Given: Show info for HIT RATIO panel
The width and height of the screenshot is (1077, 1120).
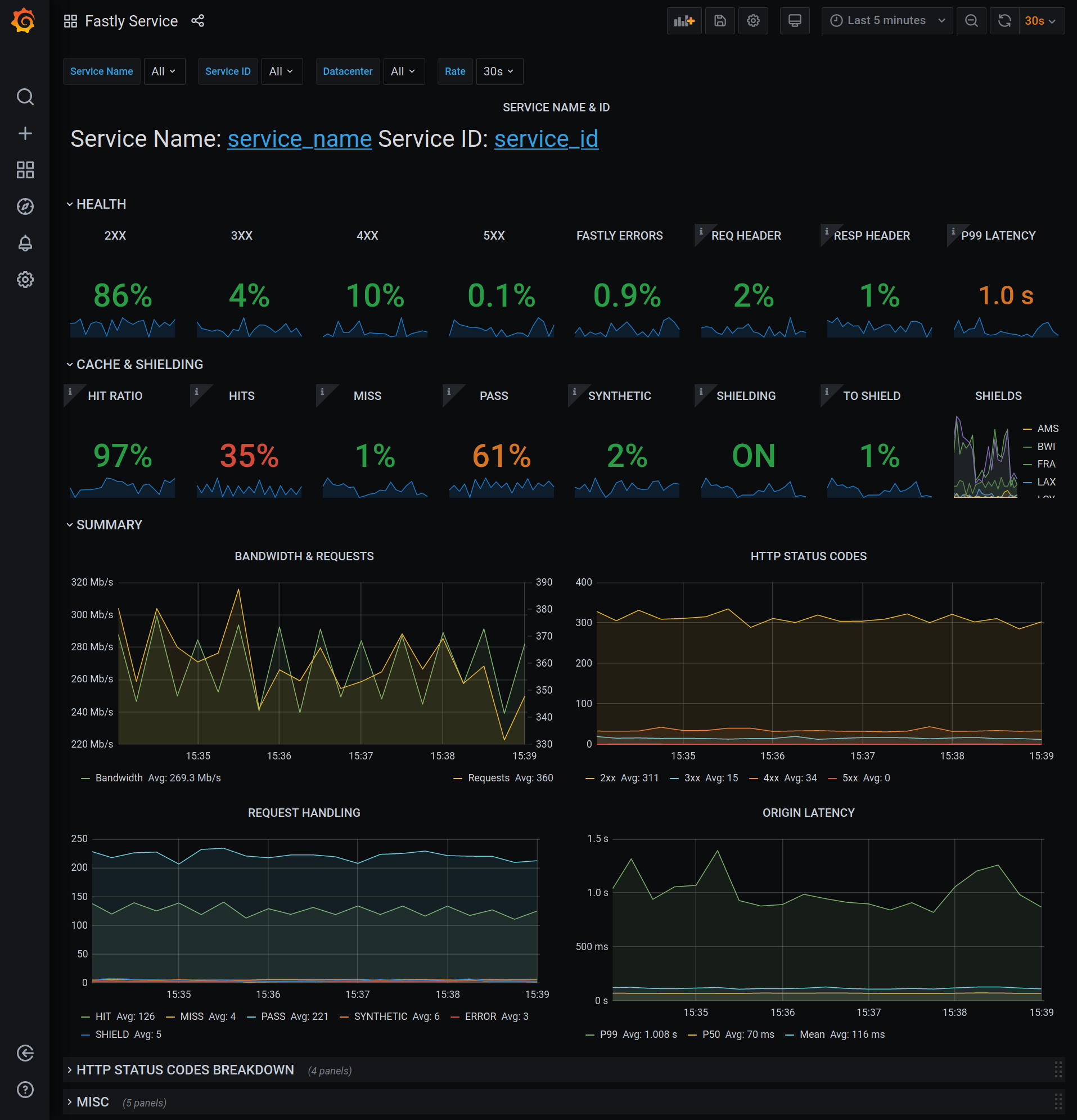Looking at the screenshot, I should pos(70,392).
